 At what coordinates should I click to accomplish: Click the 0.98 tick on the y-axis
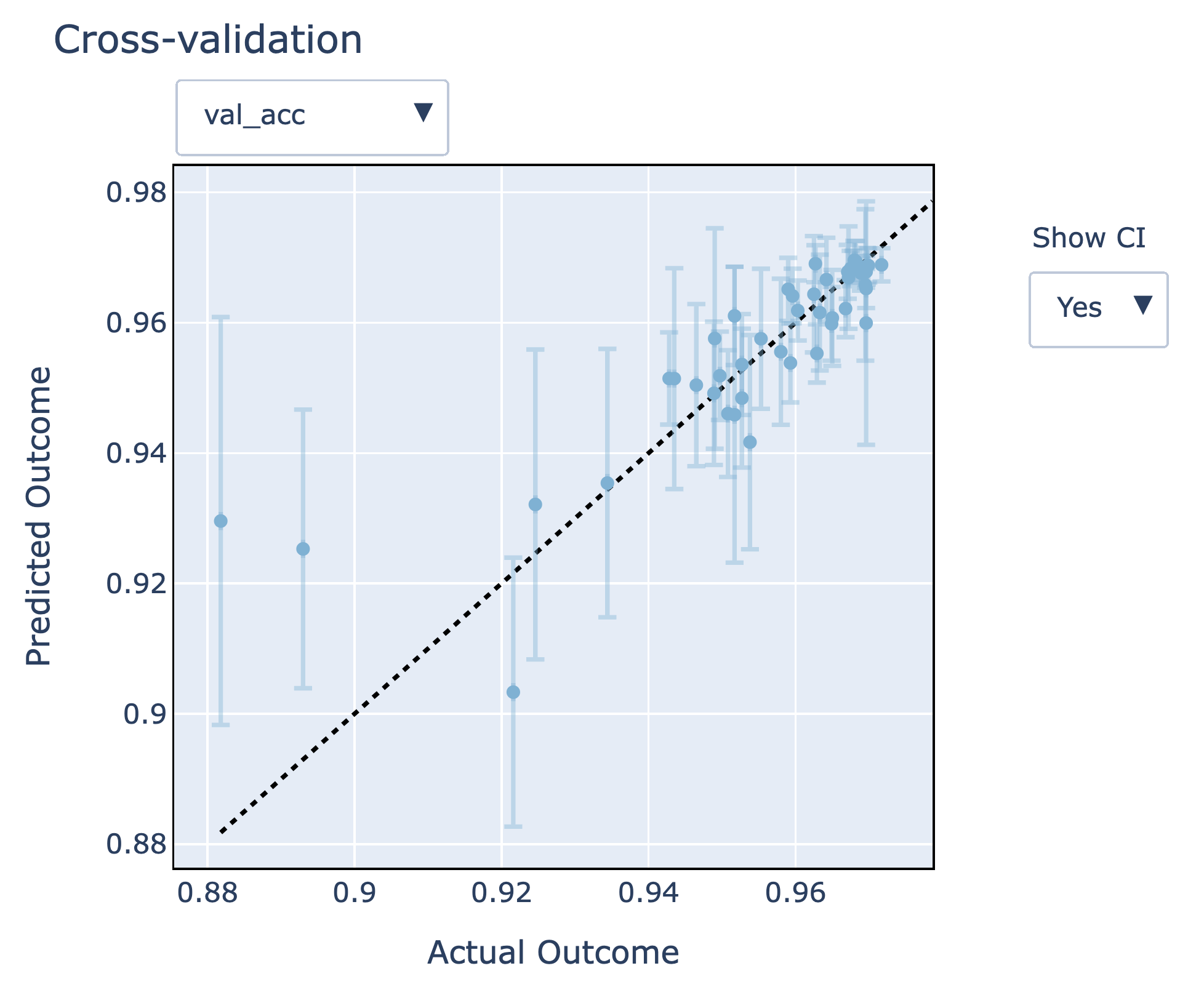pos(136,193)
